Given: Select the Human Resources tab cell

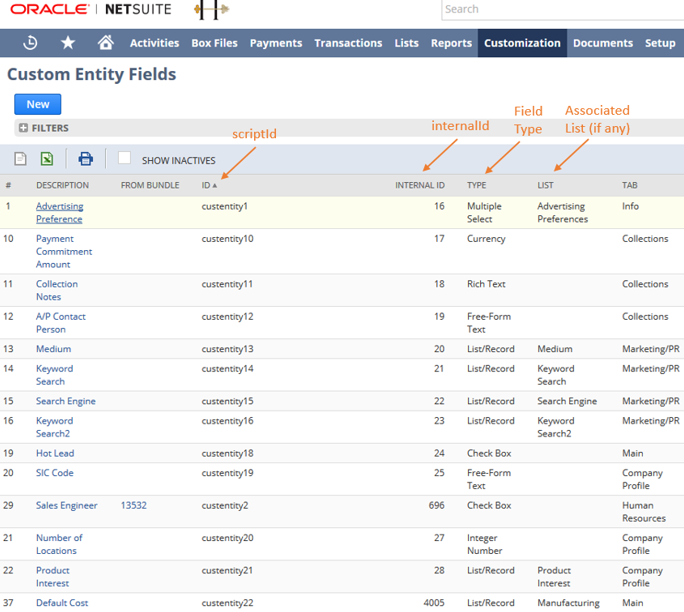Looking at the screenshot, I should (643, 512).
